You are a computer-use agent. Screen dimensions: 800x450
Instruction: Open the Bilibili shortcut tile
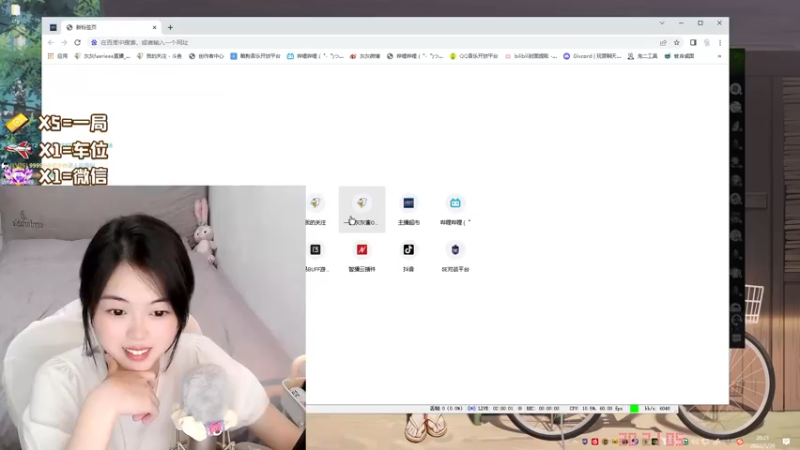pos(455,210)
